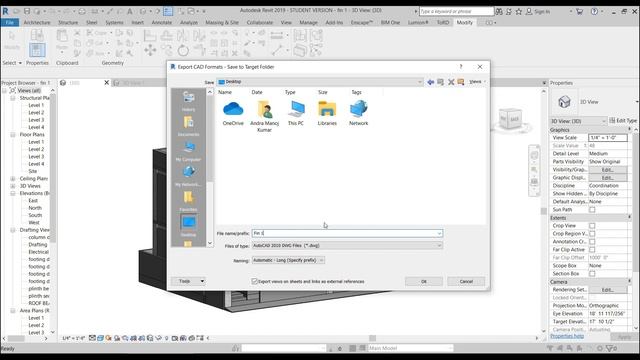Screen dimensions: 640x360
Task: Toggle the Crop Region Visible checkbox
Action: click(x=592, y=233)
